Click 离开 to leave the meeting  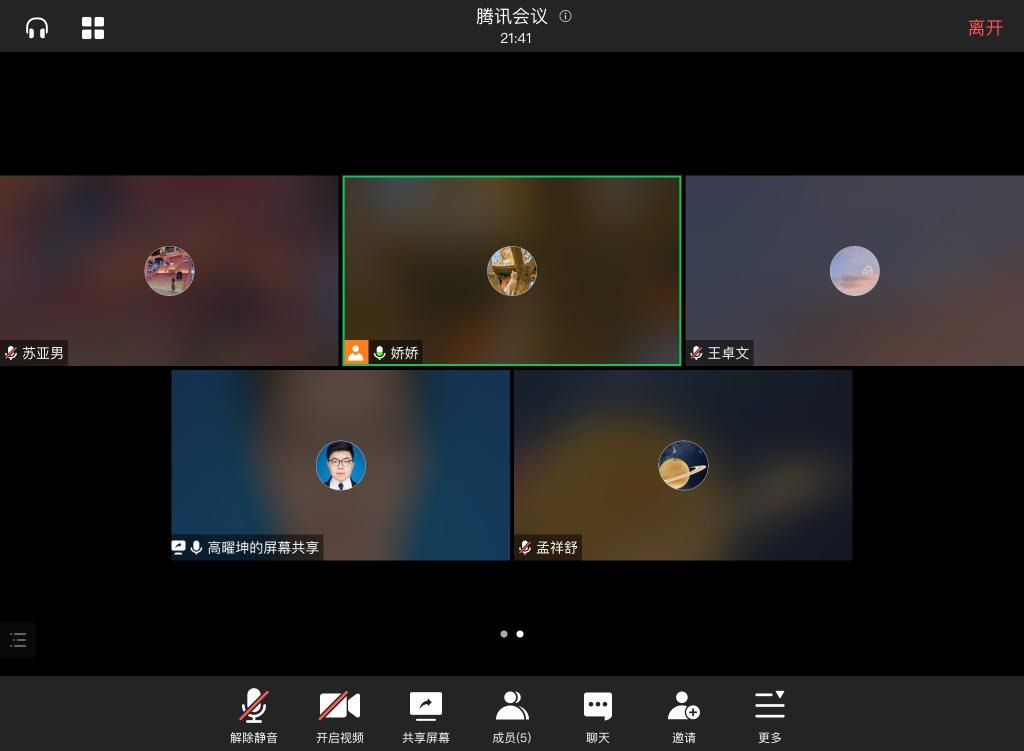(985, 28)
